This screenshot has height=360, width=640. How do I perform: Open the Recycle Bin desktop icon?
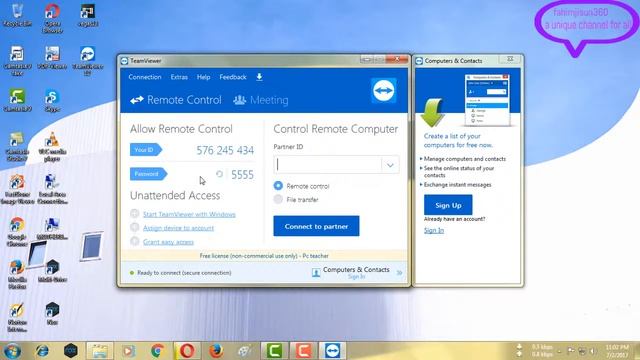click(17, 15)
